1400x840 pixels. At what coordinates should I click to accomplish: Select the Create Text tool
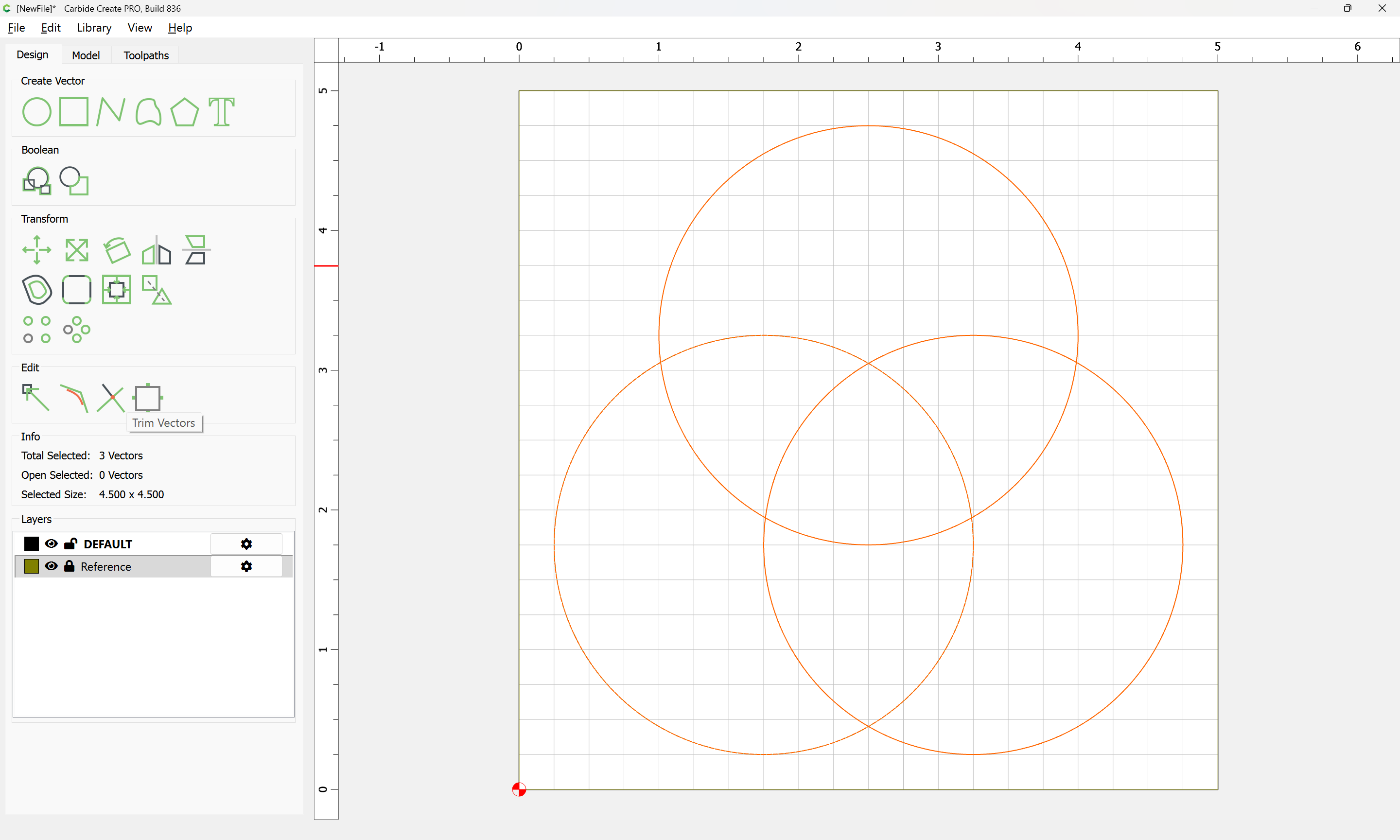tap(221, 111)
